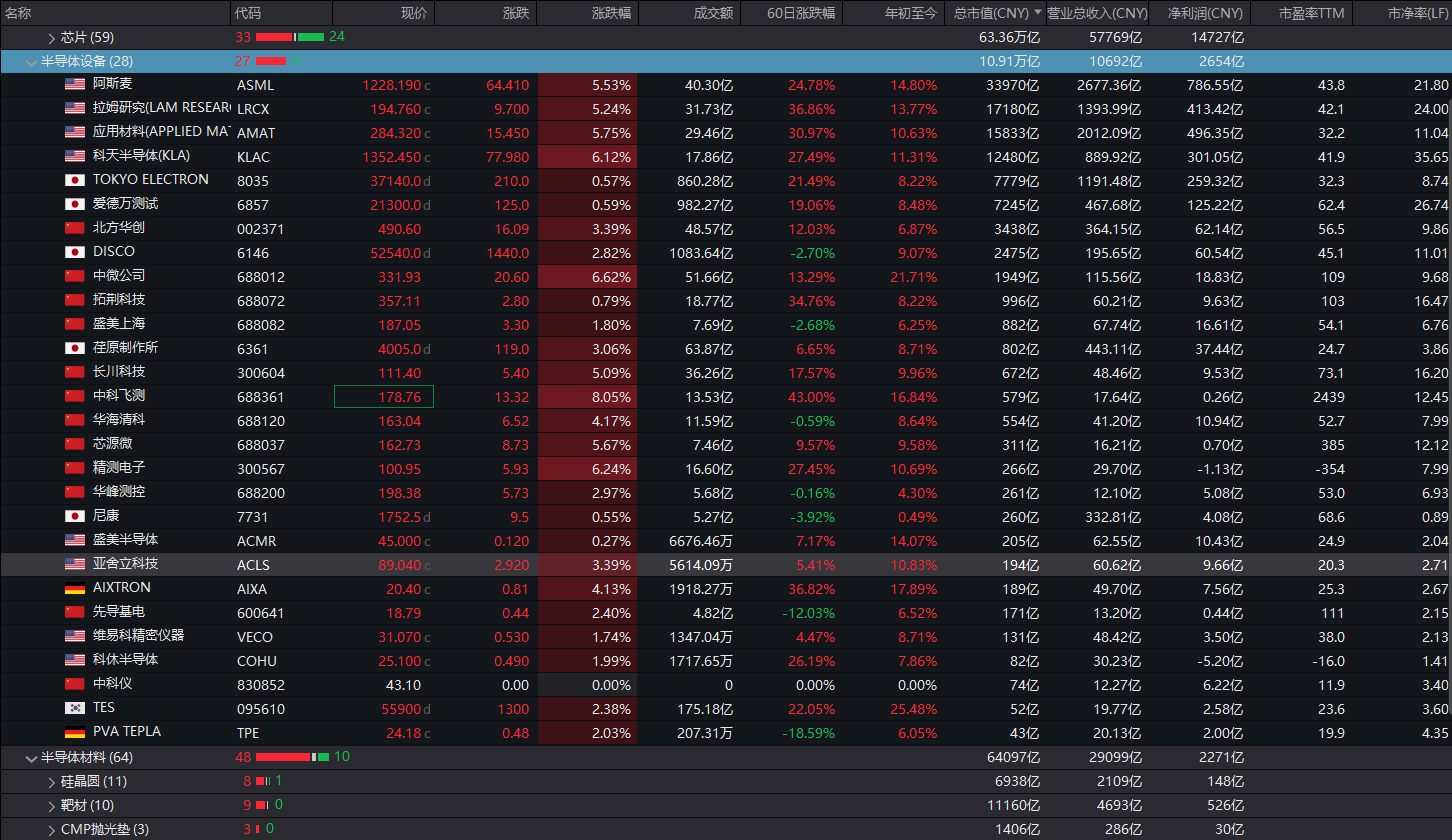The width and height of the screenshot is (1452, 840).
Task: Click the South Korea flag icon beside TES
Action: click(75, 708)
